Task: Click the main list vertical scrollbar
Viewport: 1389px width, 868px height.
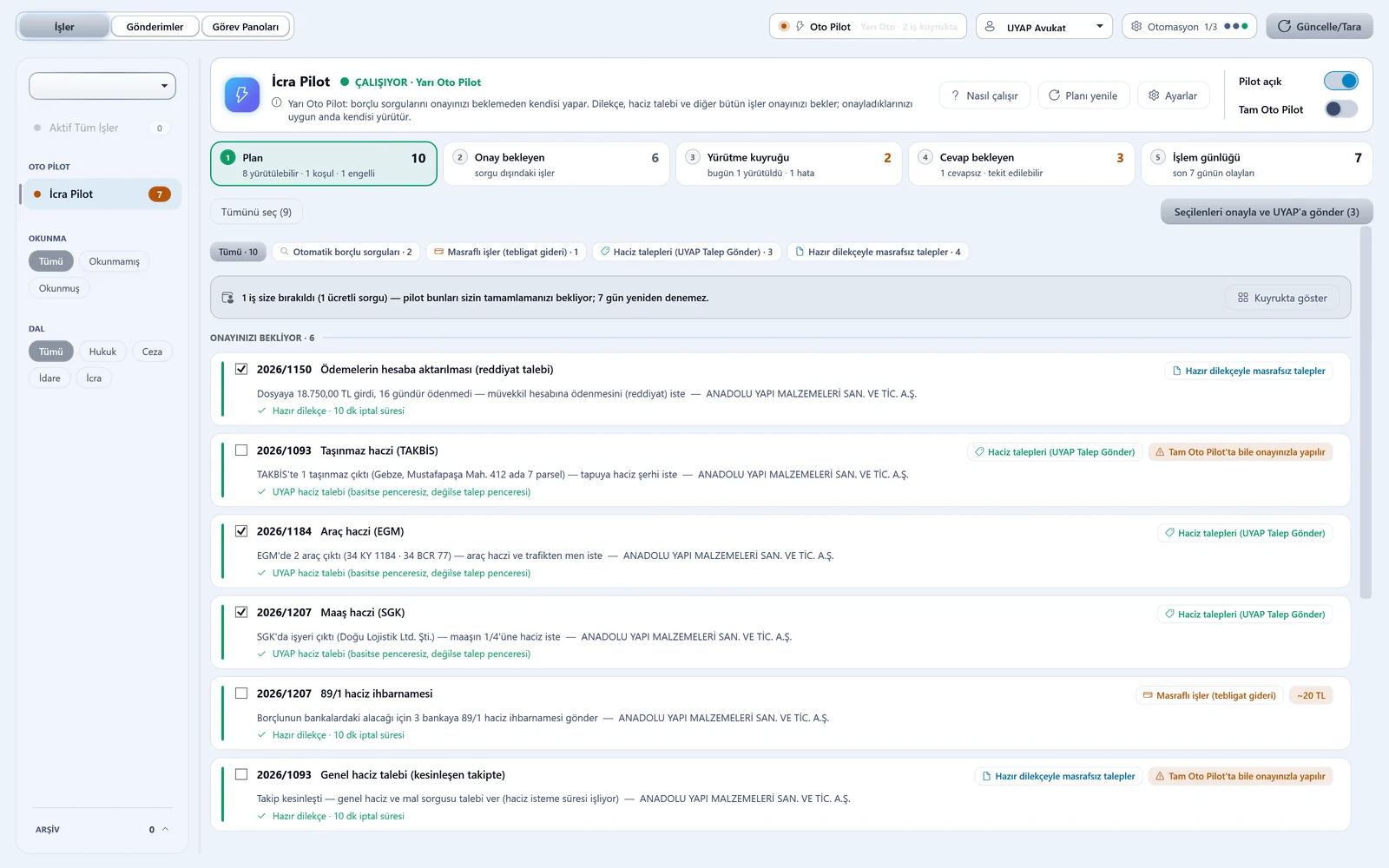Action: coord(1366,413)
